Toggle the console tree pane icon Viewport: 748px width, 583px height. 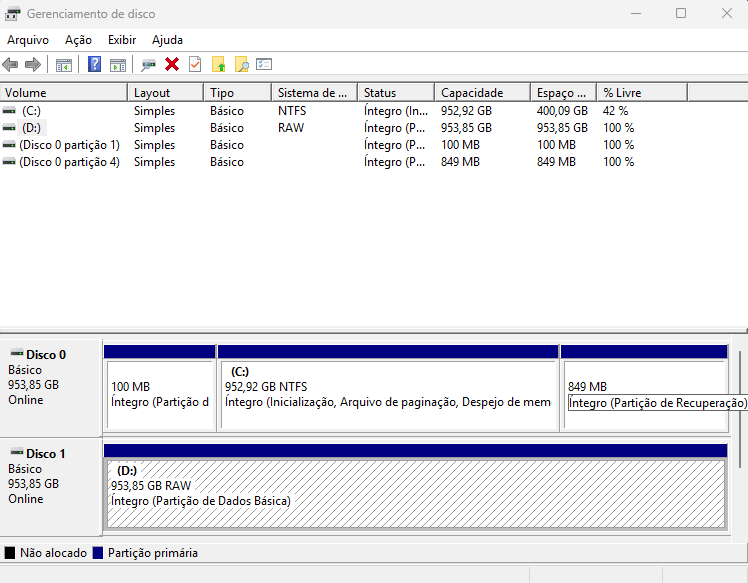tap(63, 64)
